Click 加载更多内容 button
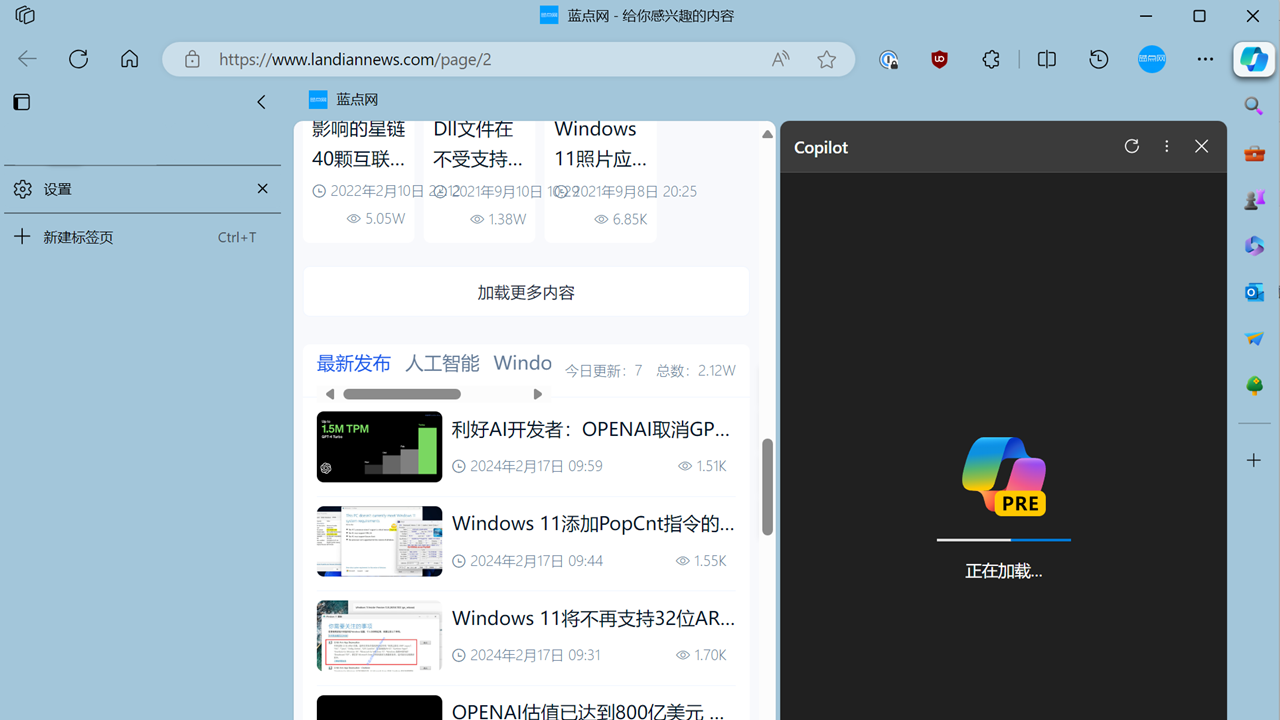 (x=526, y=292)
